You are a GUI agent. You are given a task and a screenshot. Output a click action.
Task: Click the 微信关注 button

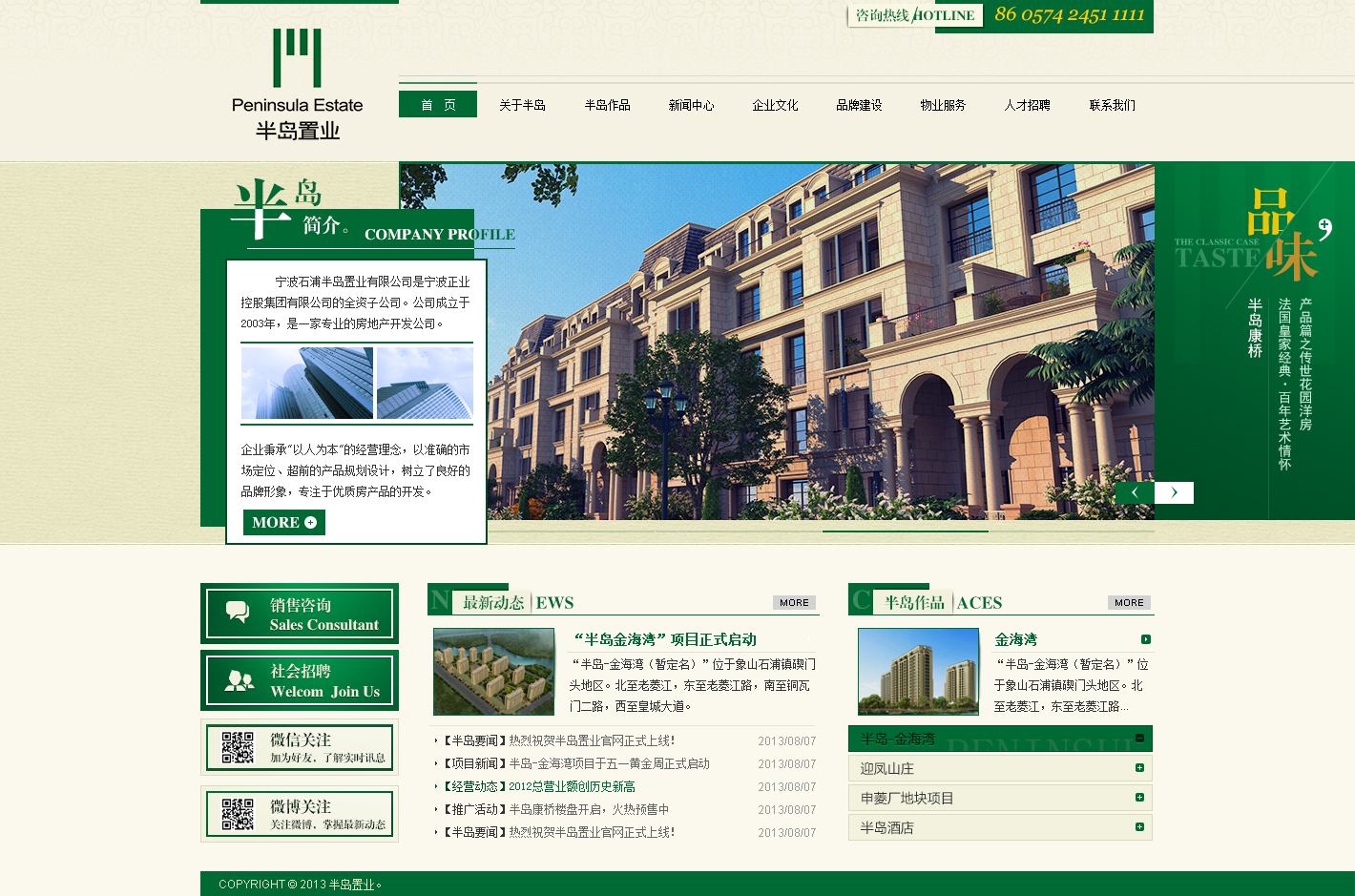pos(300,747)
